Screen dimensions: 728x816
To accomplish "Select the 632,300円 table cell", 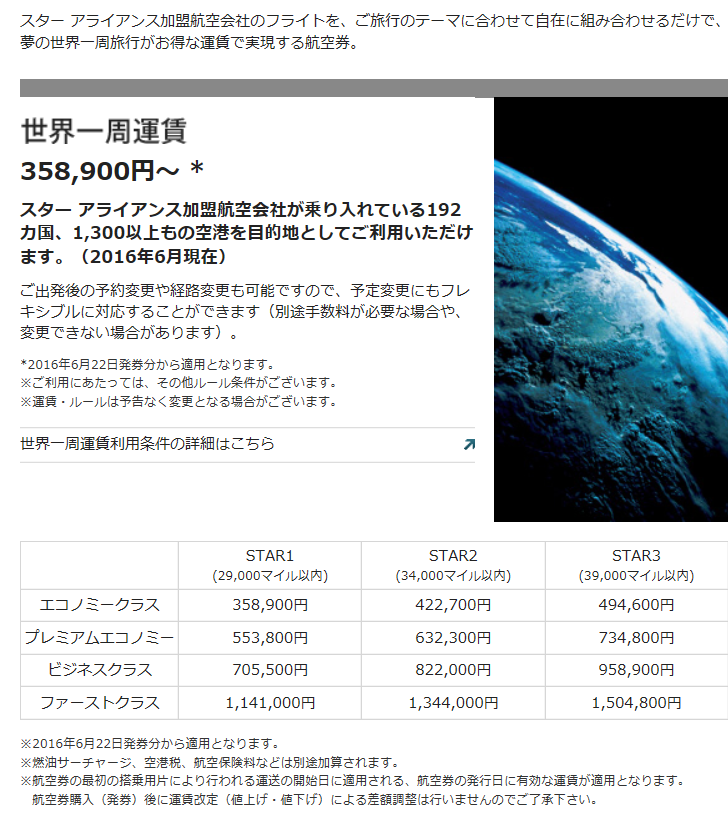I will 453,638.
